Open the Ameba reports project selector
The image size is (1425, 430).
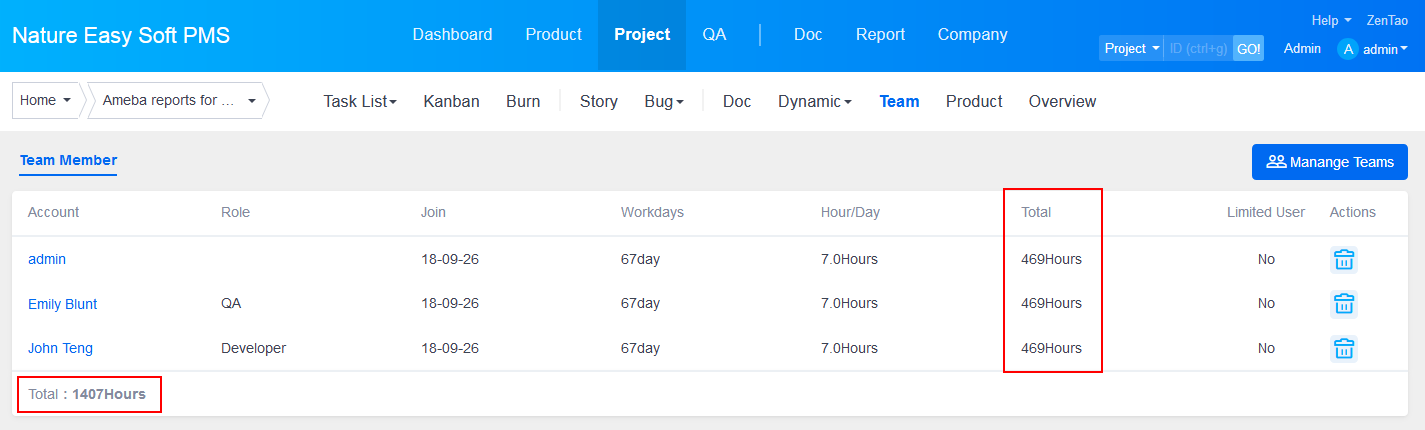[x=179, y=101]
